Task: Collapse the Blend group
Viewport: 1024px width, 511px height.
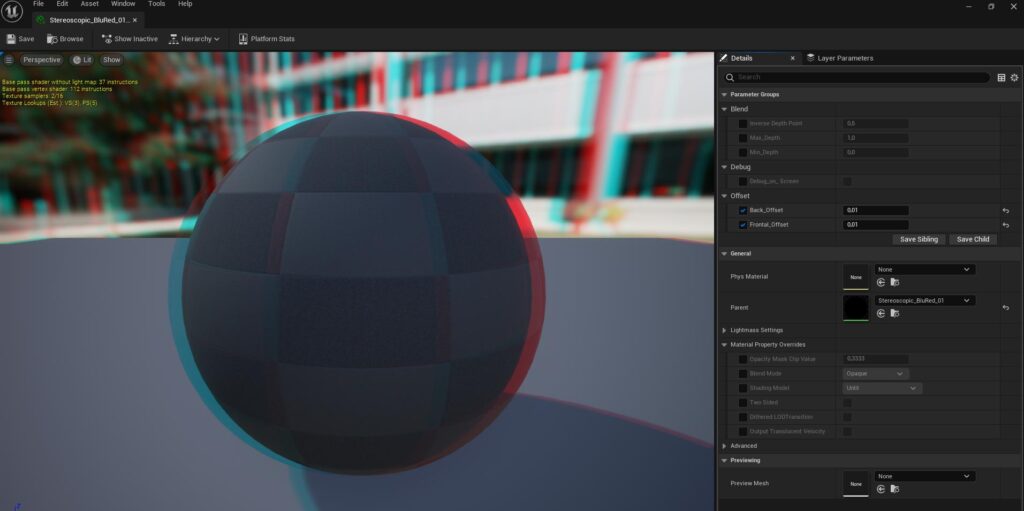Action: coord(724,109)
